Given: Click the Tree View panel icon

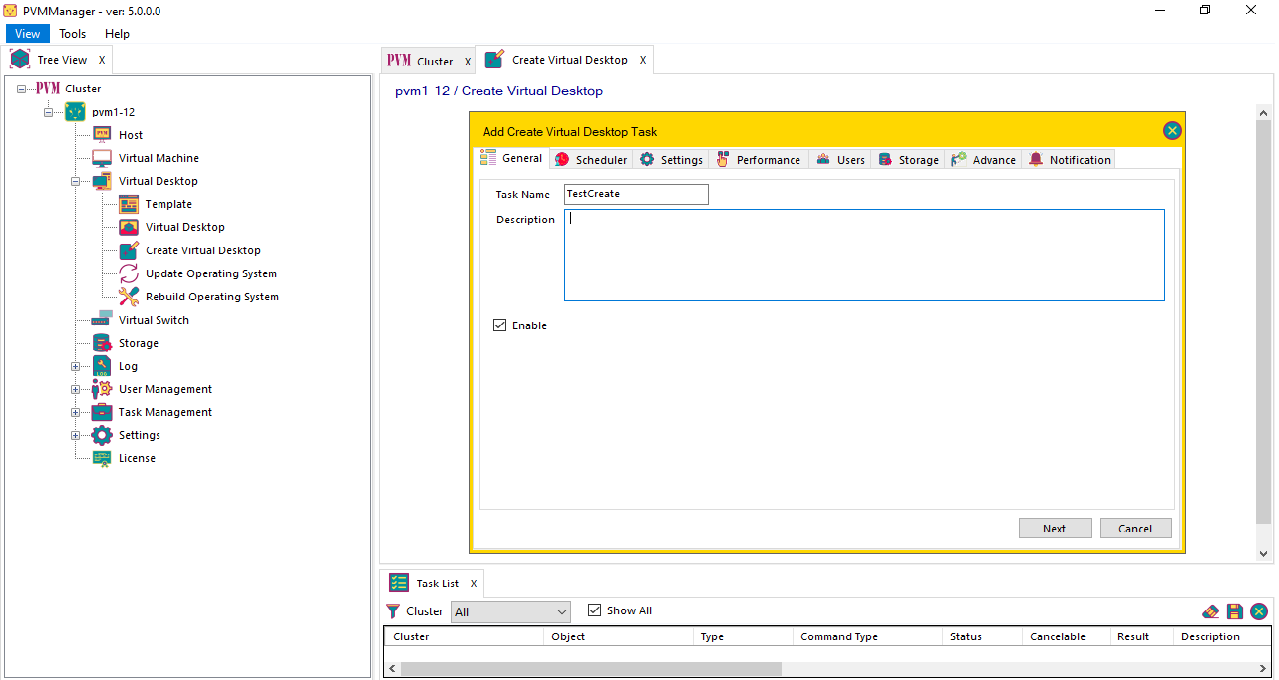Looking at the screenshot, I should point(20,59).
